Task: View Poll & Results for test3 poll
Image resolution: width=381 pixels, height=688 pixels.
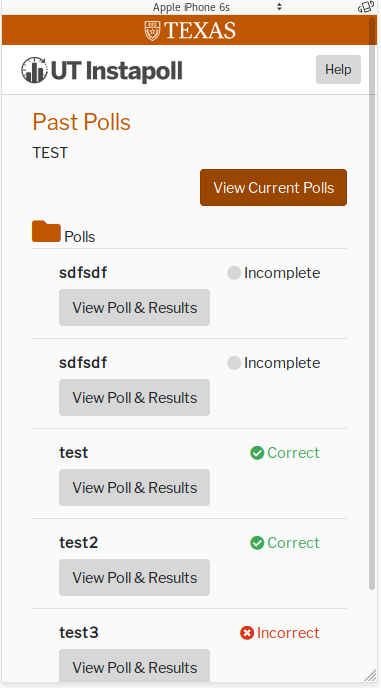Action: pos(134,665)
